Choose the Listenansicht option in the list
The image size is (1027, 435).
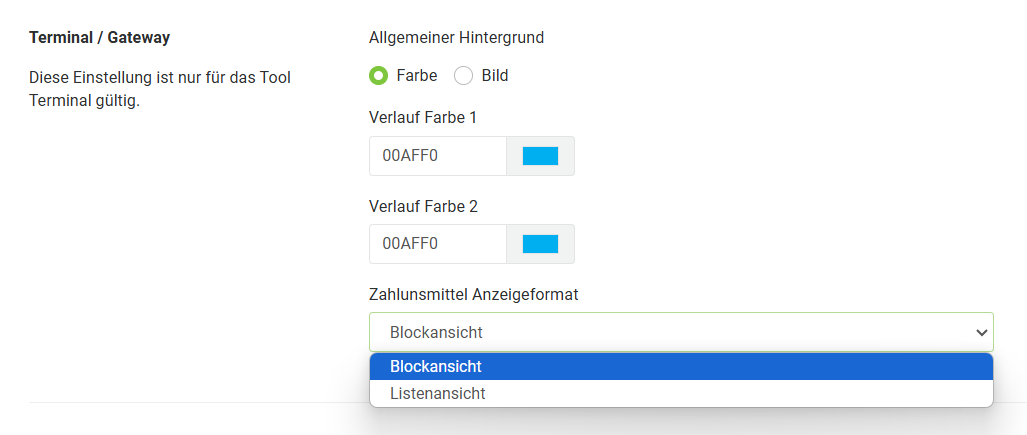coord(681,394)
